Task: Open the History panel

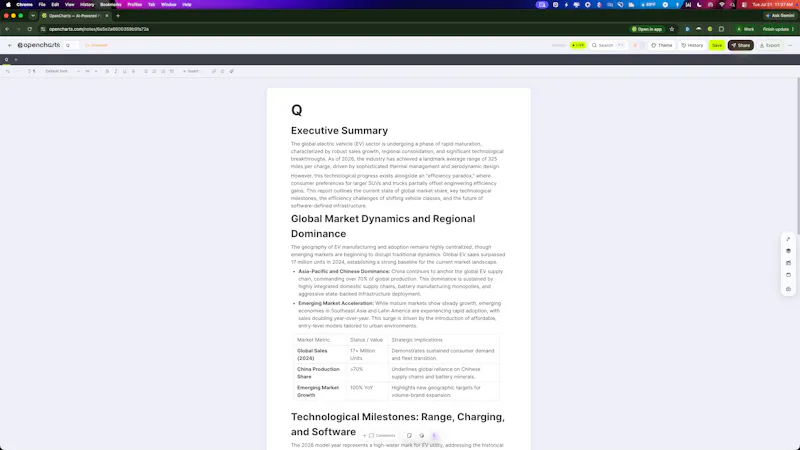Action: (692, 45)
